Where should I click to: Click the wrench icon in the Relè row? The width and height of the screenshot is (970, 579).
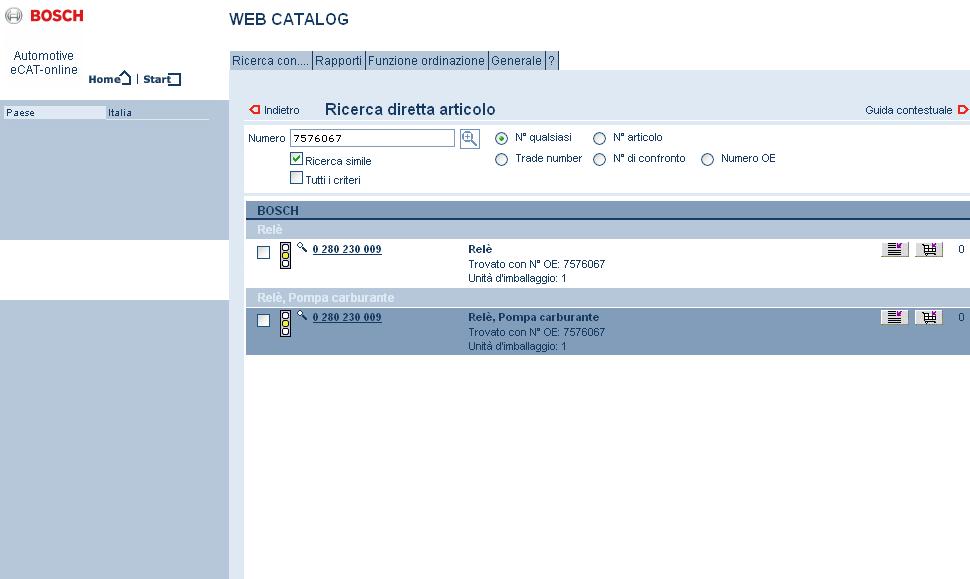302,247
